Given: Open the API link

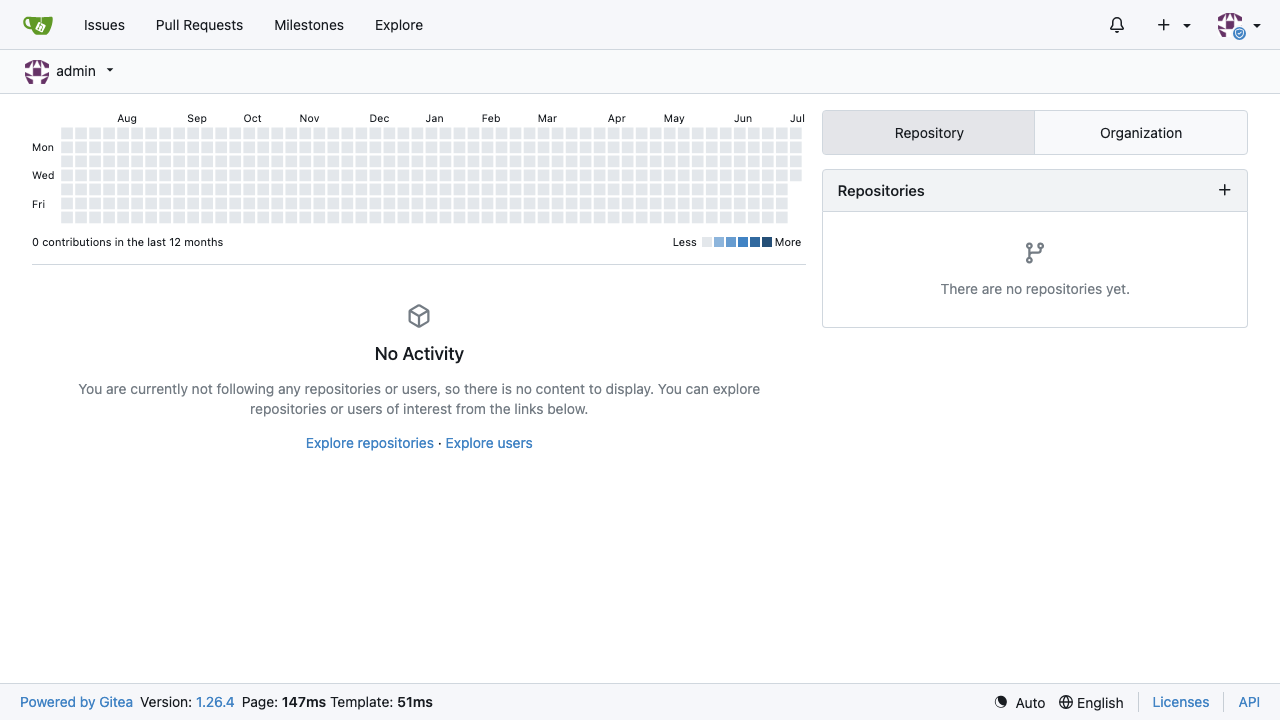Looking at the screenshot, I should (x=1249, y=702).
